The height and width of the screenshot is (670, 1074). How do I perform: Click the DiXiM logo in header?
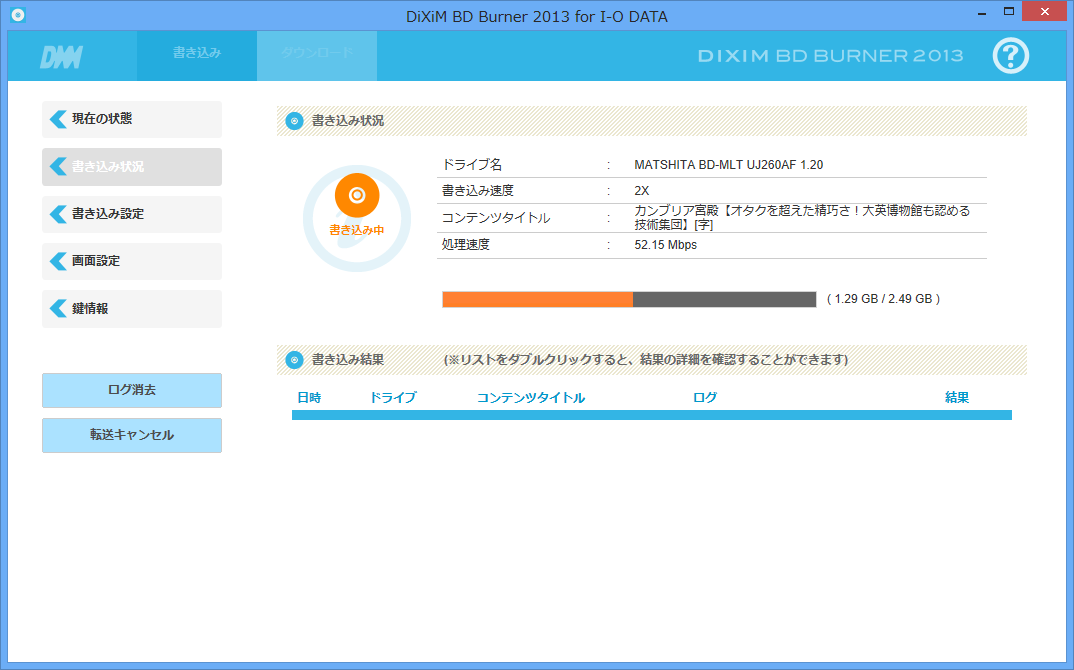point(61,57)
